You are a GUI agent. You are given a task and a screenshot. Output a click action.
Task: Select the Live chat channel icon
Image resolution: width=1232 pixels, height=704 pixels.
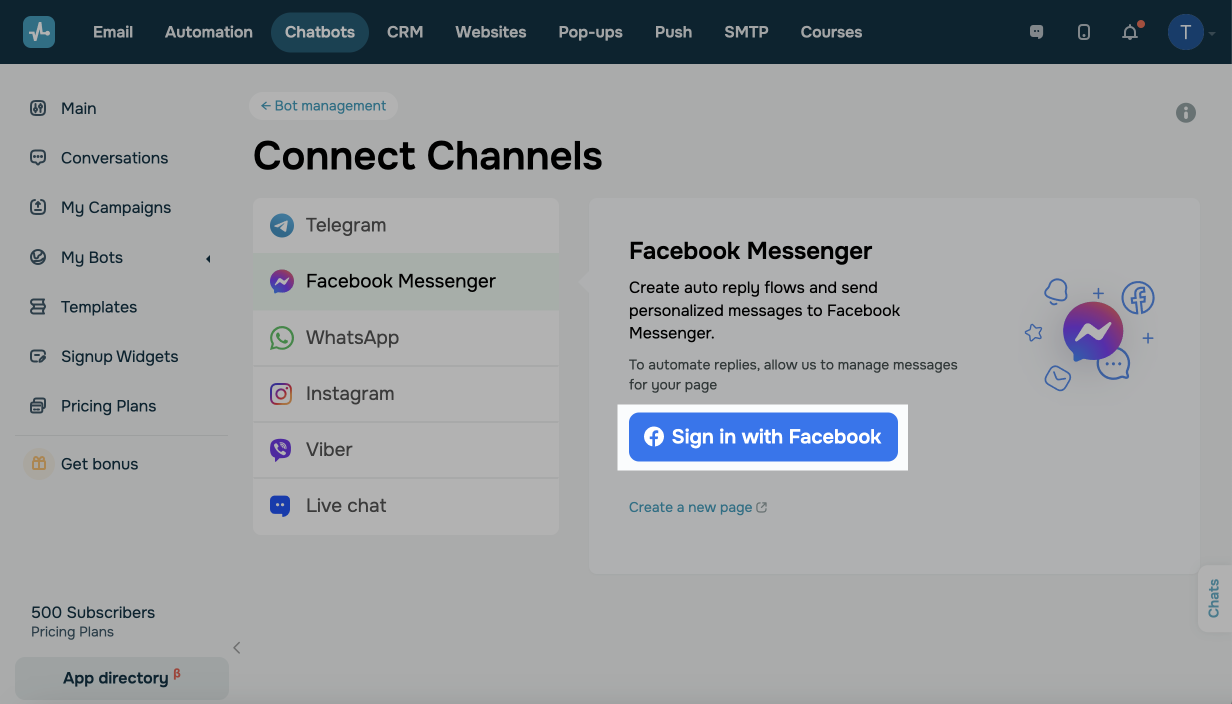pyautogui.click(x=281, y=505)
